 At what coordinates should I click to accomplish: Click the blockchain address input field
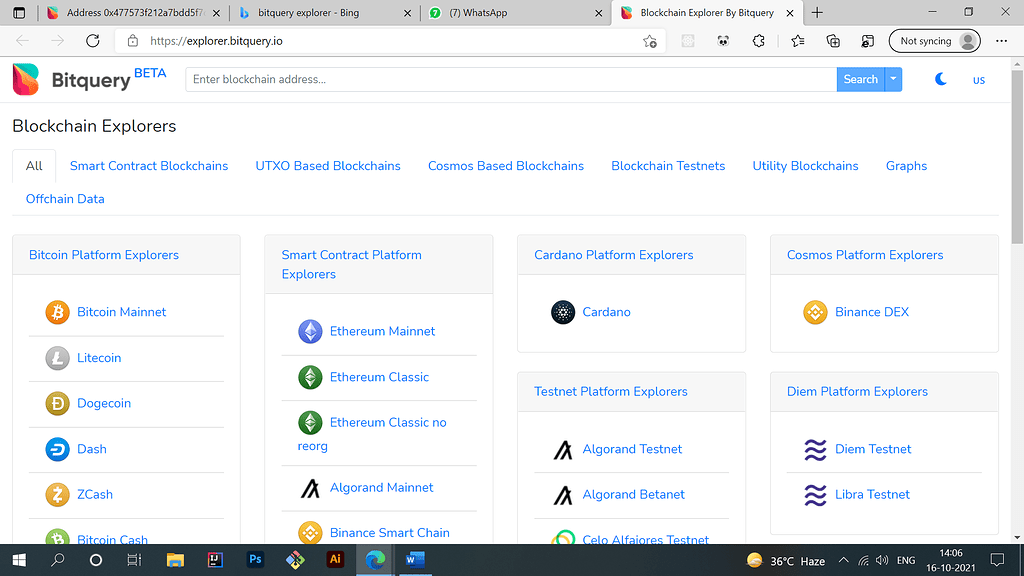pos(500,78)
